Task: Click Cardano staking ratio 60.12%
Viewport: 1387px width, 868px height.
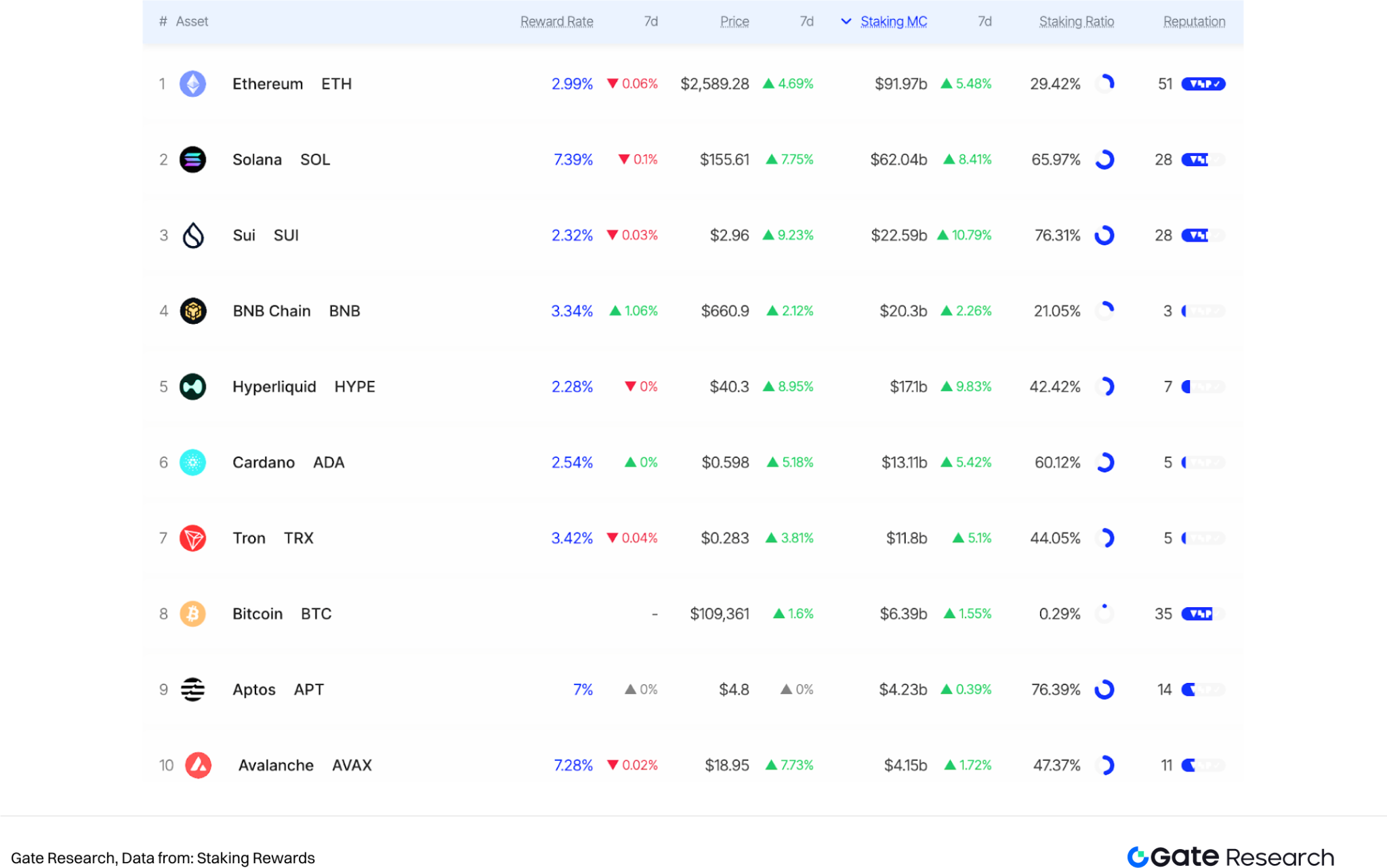Action: (x=1057, y=463)
